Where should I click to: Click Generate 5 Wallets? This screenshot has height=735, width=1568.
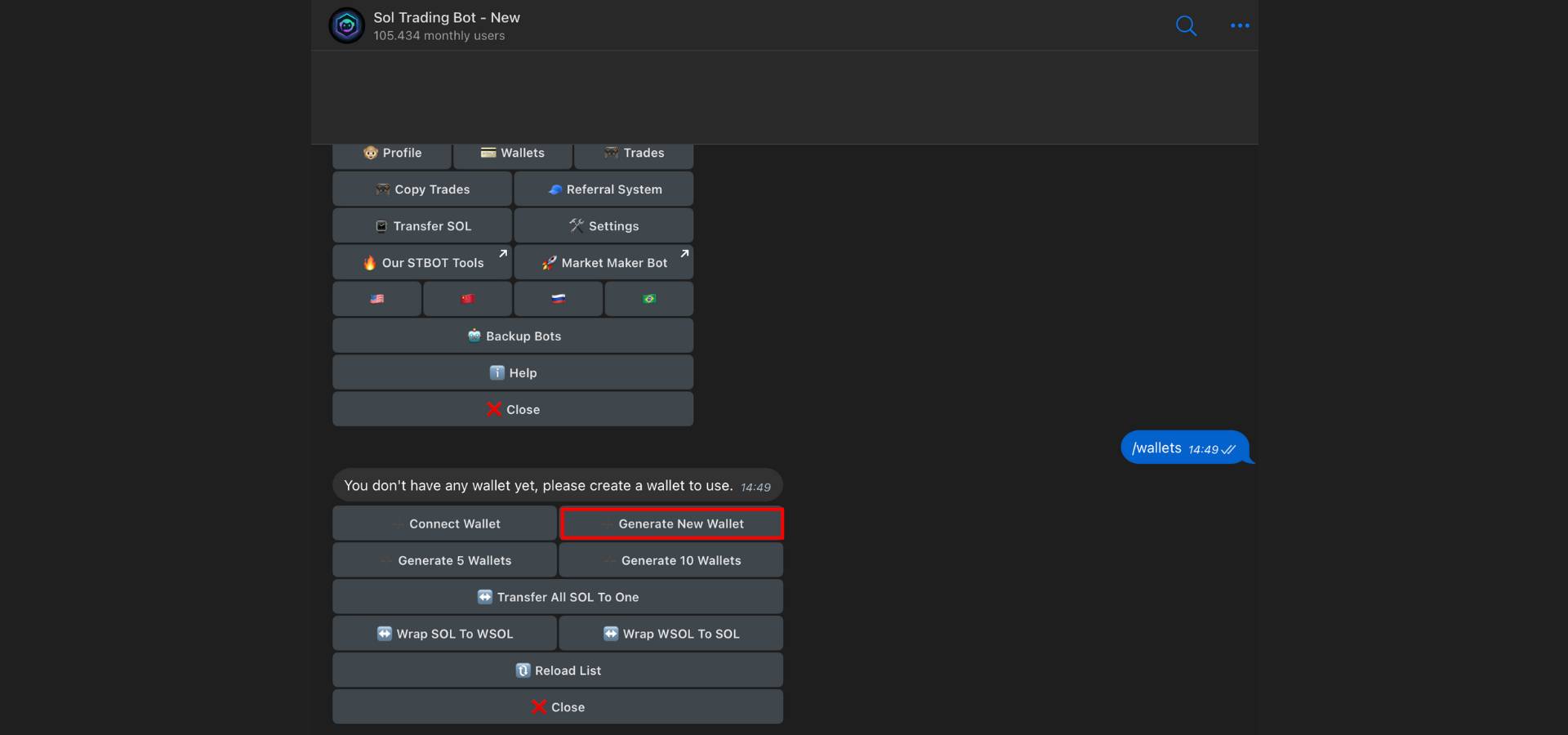tap(445, 560)
